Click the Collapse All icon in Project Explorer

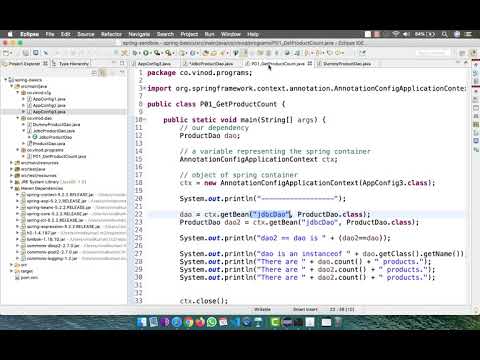coord(94,72)
